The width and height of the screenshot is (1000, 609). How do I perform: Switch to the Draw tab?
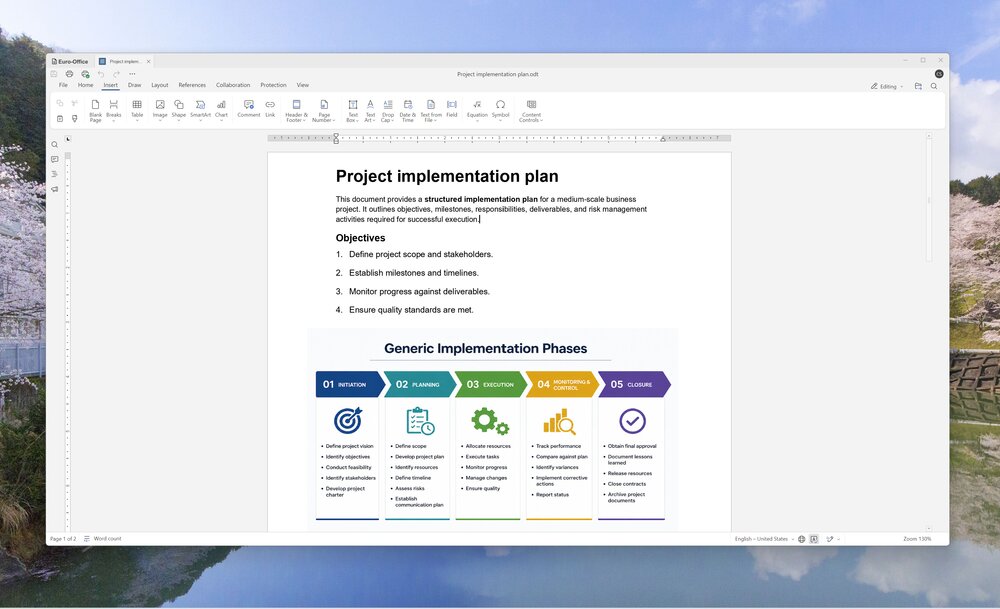tap(135, 85)
